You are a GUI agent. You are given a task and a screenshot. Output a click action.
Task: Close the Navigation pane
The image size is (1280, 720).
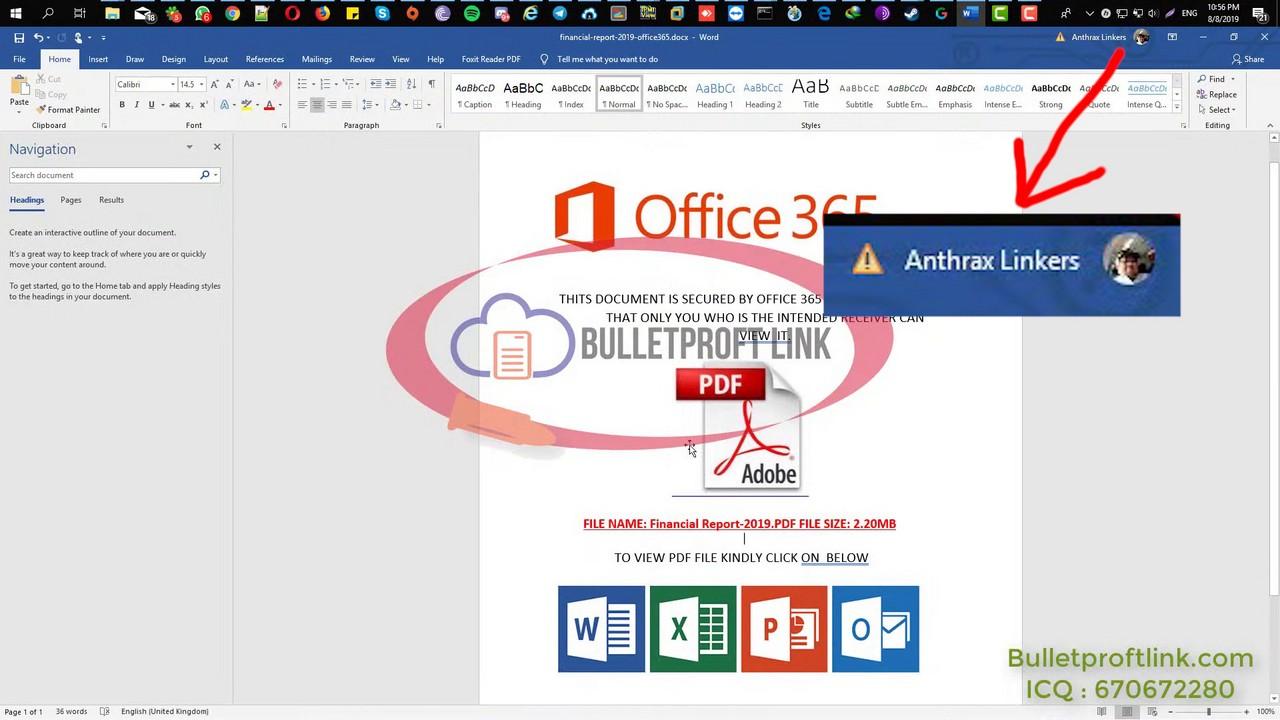[x=217, y=147]
